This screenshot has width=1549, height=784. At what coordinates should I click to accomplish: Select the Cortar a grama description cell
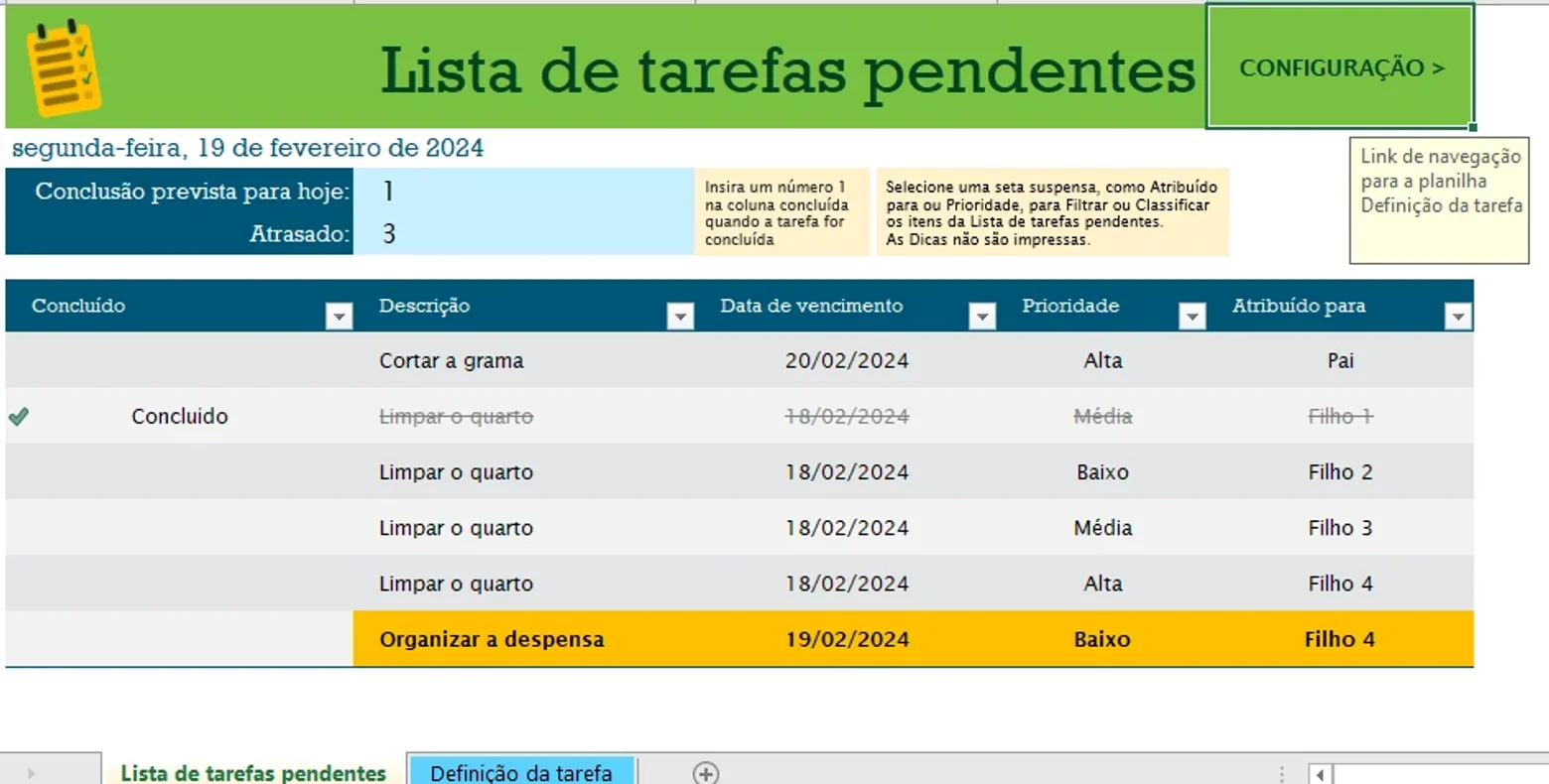click(524, 360)
